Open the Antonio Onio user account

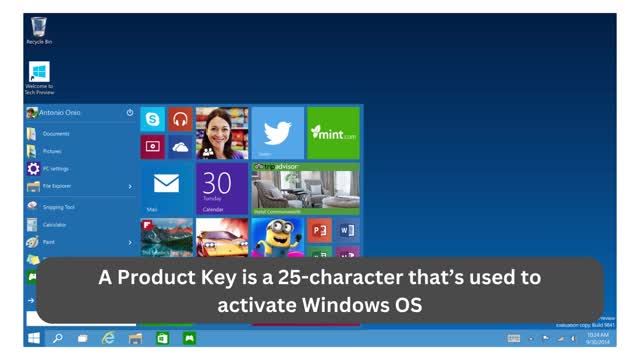(x=53, y=112)
